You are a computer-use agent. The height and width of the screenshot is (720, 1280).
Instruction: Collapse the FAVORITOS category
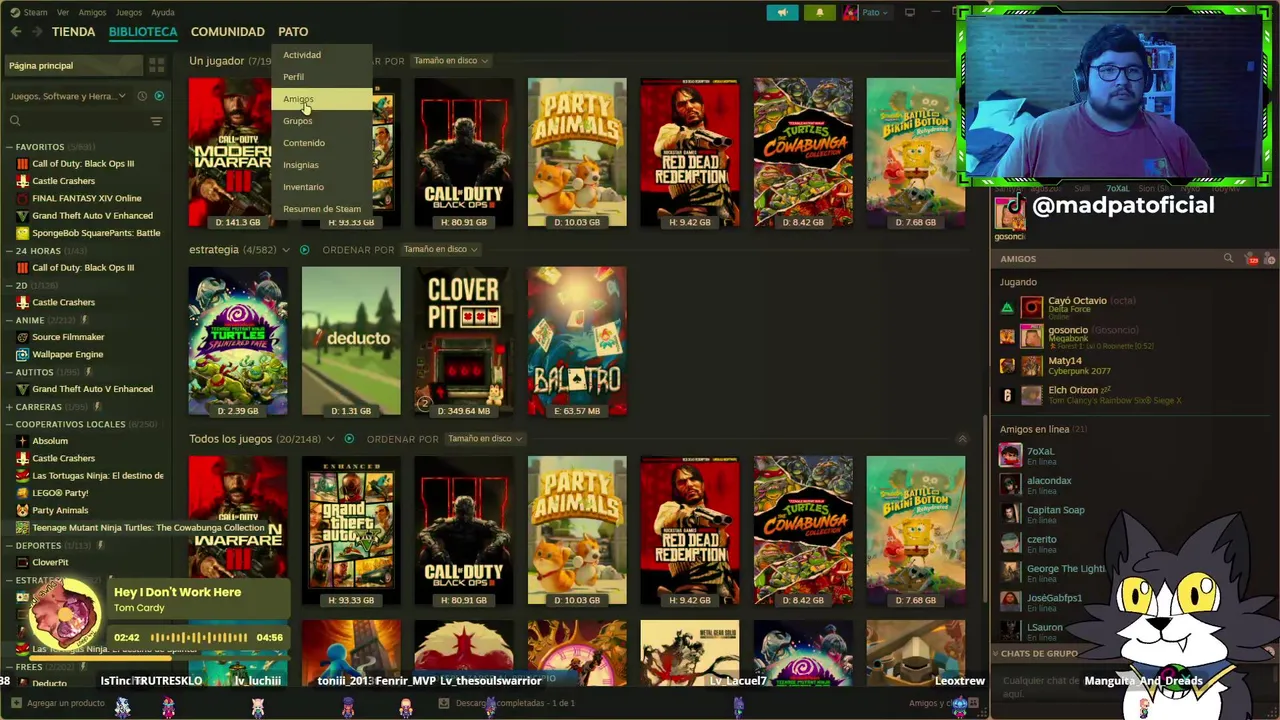tap(9, 147)
